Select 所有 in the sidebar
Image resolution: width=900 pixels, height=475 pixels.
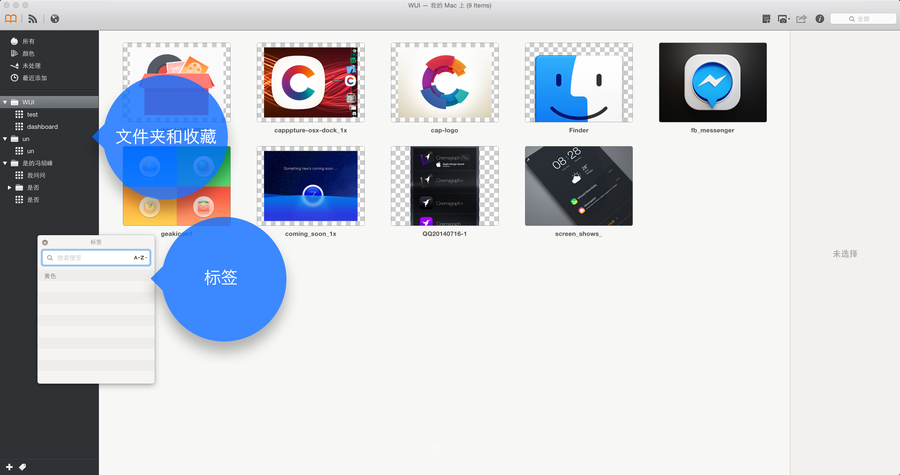click(x=28, y=41)
